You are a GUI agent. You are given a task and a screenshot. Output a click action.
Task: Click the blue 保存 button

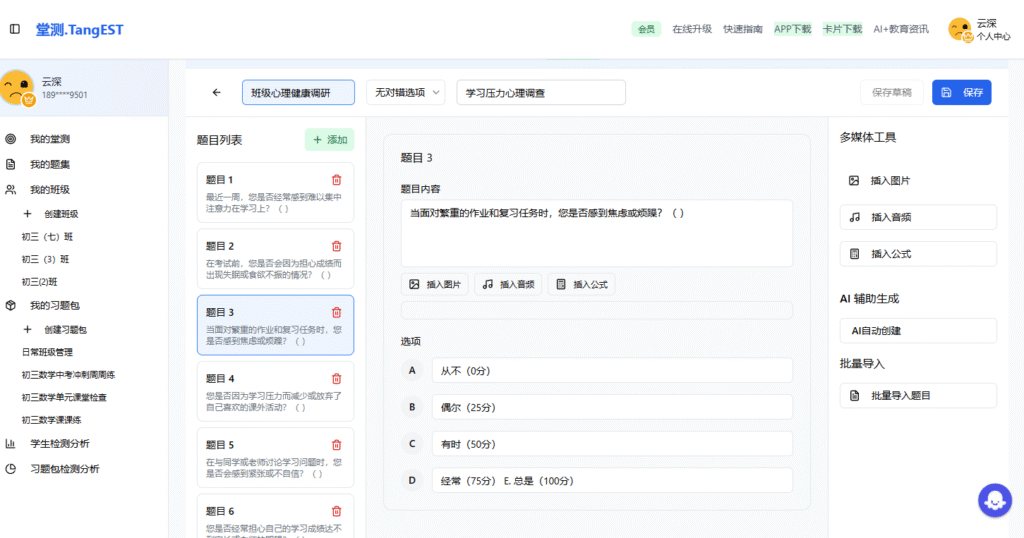pyautogui.click(x=961, y=92)
